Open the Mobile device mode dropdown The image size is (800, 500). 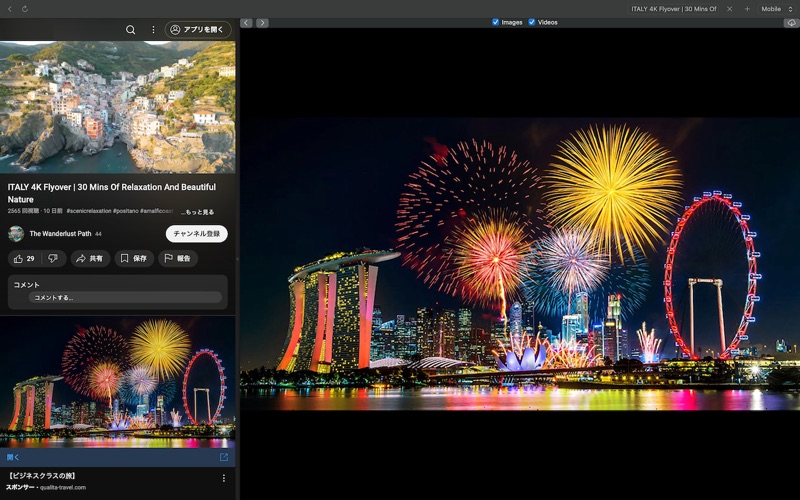777,9
